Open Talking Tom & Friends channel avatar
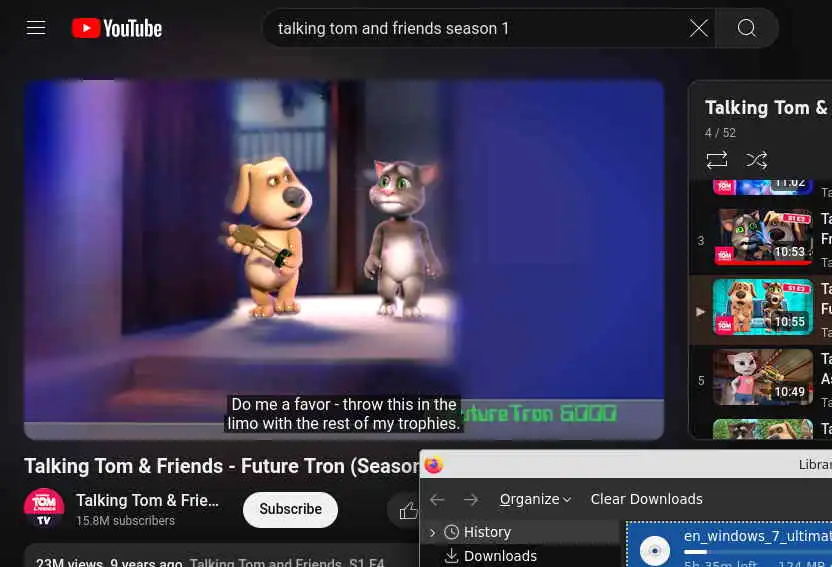This screenshot has width=832, height=567. (44, 508)
